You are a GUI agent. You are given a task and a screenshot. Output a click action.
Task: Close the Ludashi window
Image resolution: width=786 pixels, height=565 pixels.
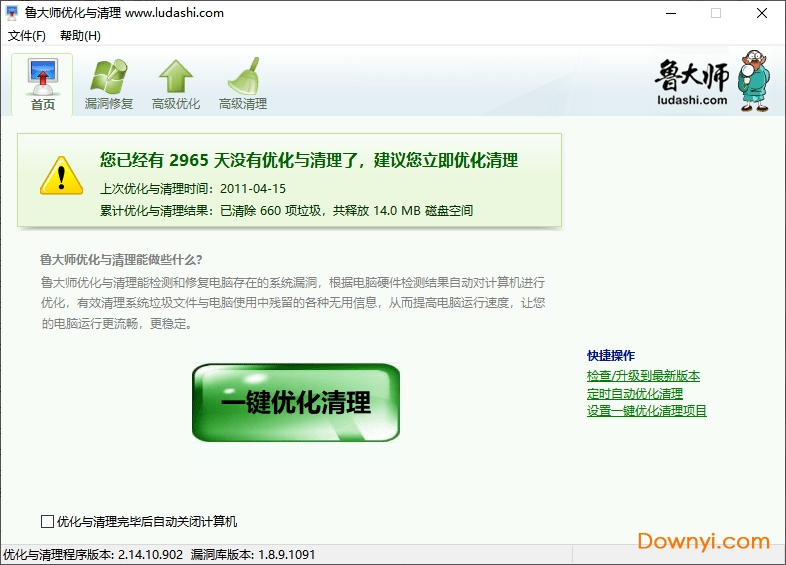tap(761, 13)
